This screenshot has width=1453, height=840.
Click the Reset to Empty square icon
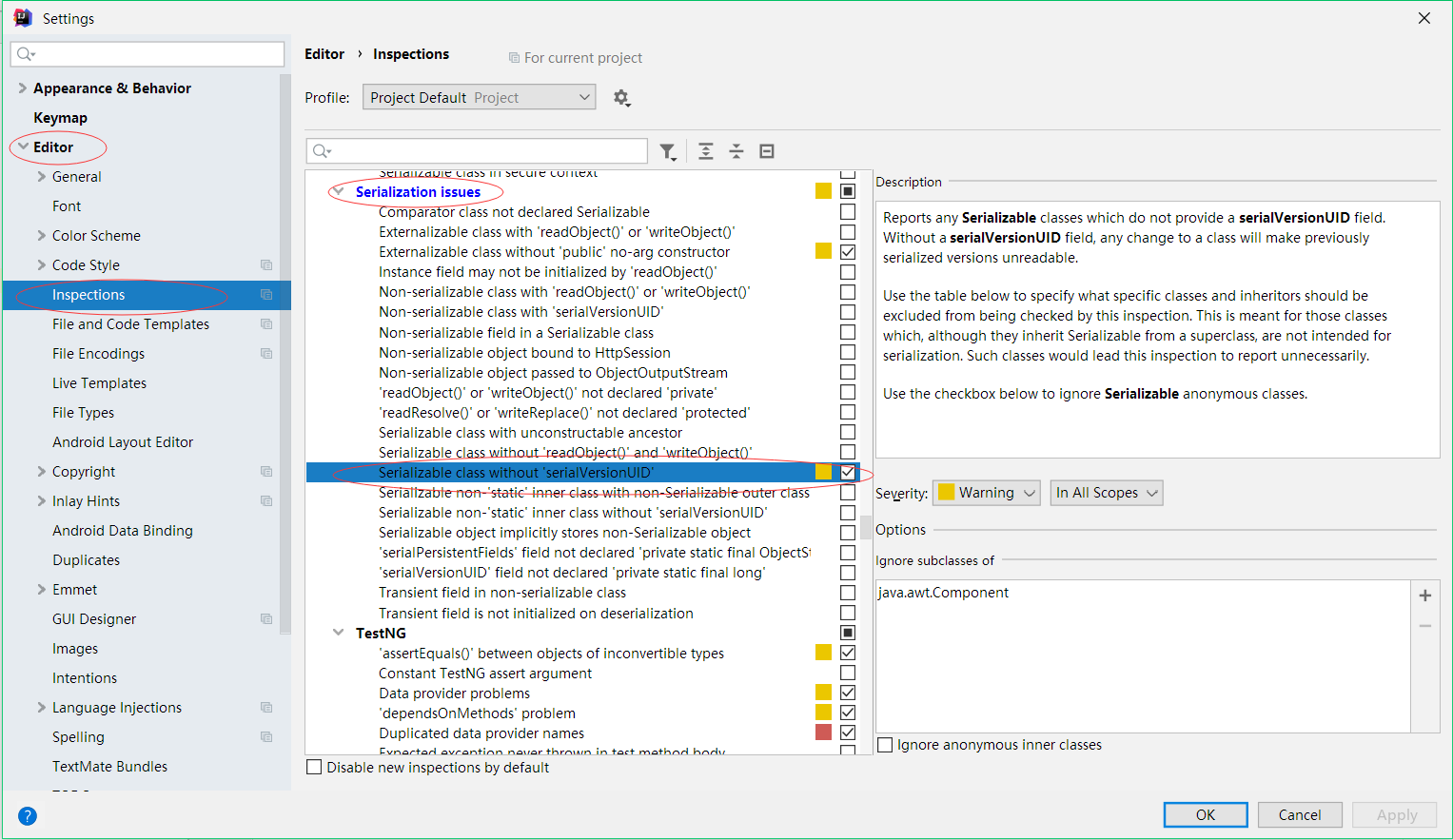(x=767, y=151)
